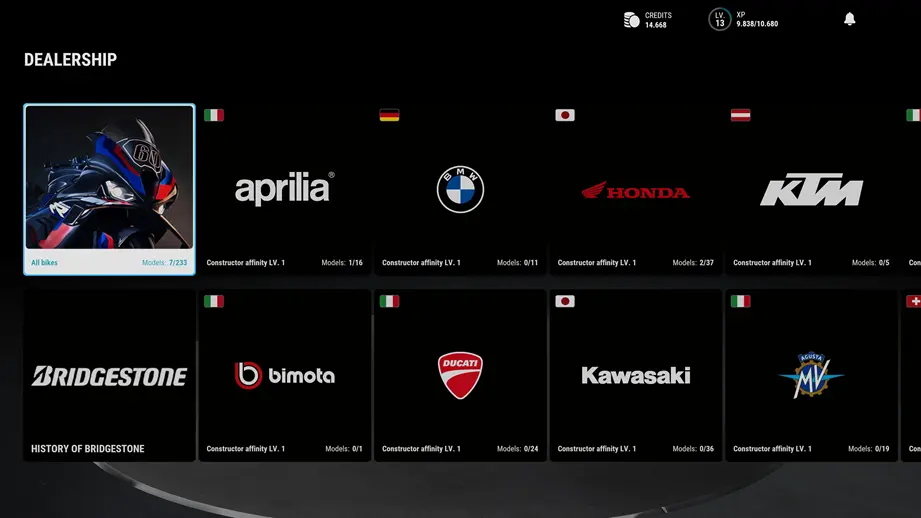Click Bimota 'Models: 0/1' count

tap(344, 449)
